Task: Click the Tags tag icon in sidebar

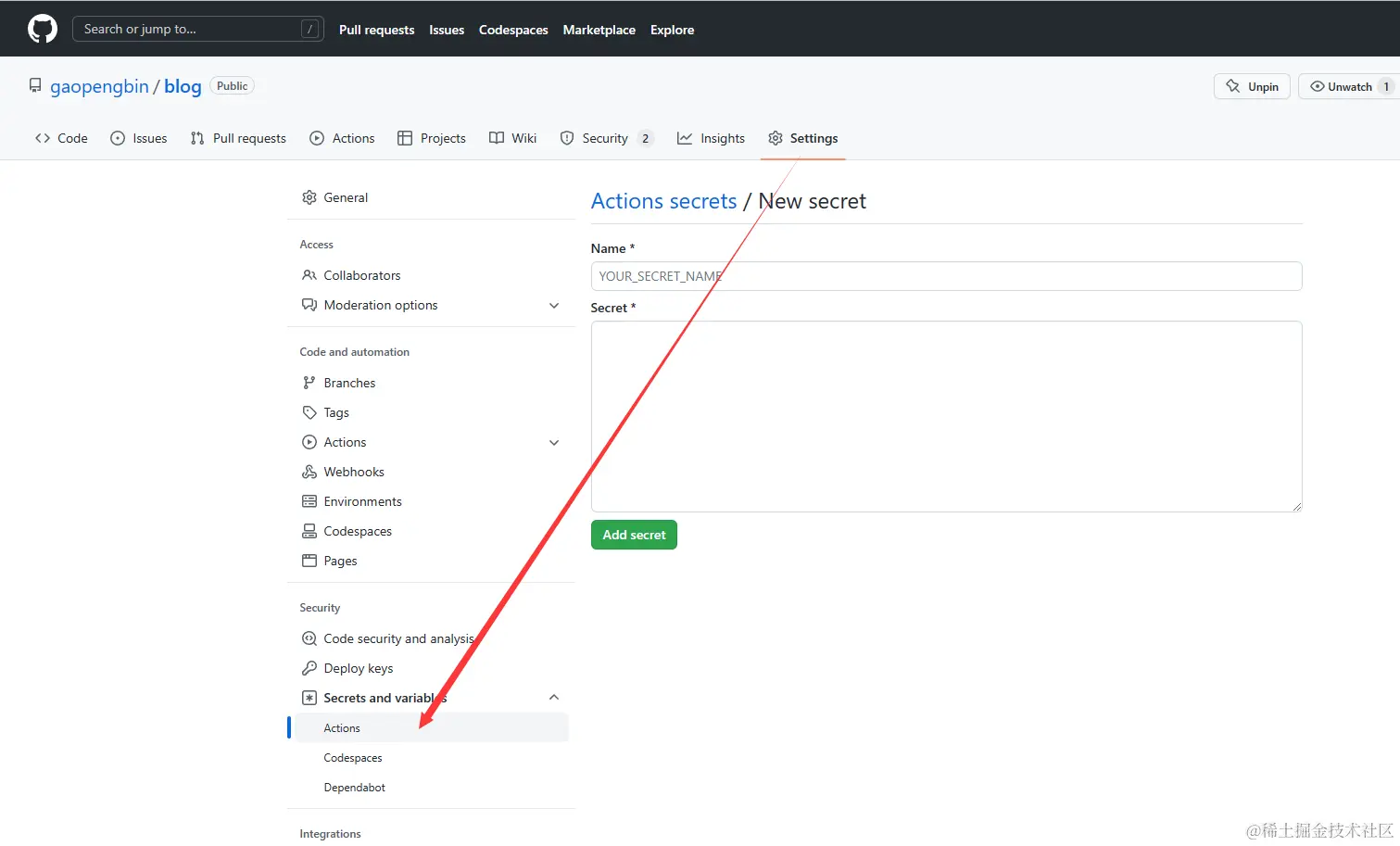Action: point(309,412)
